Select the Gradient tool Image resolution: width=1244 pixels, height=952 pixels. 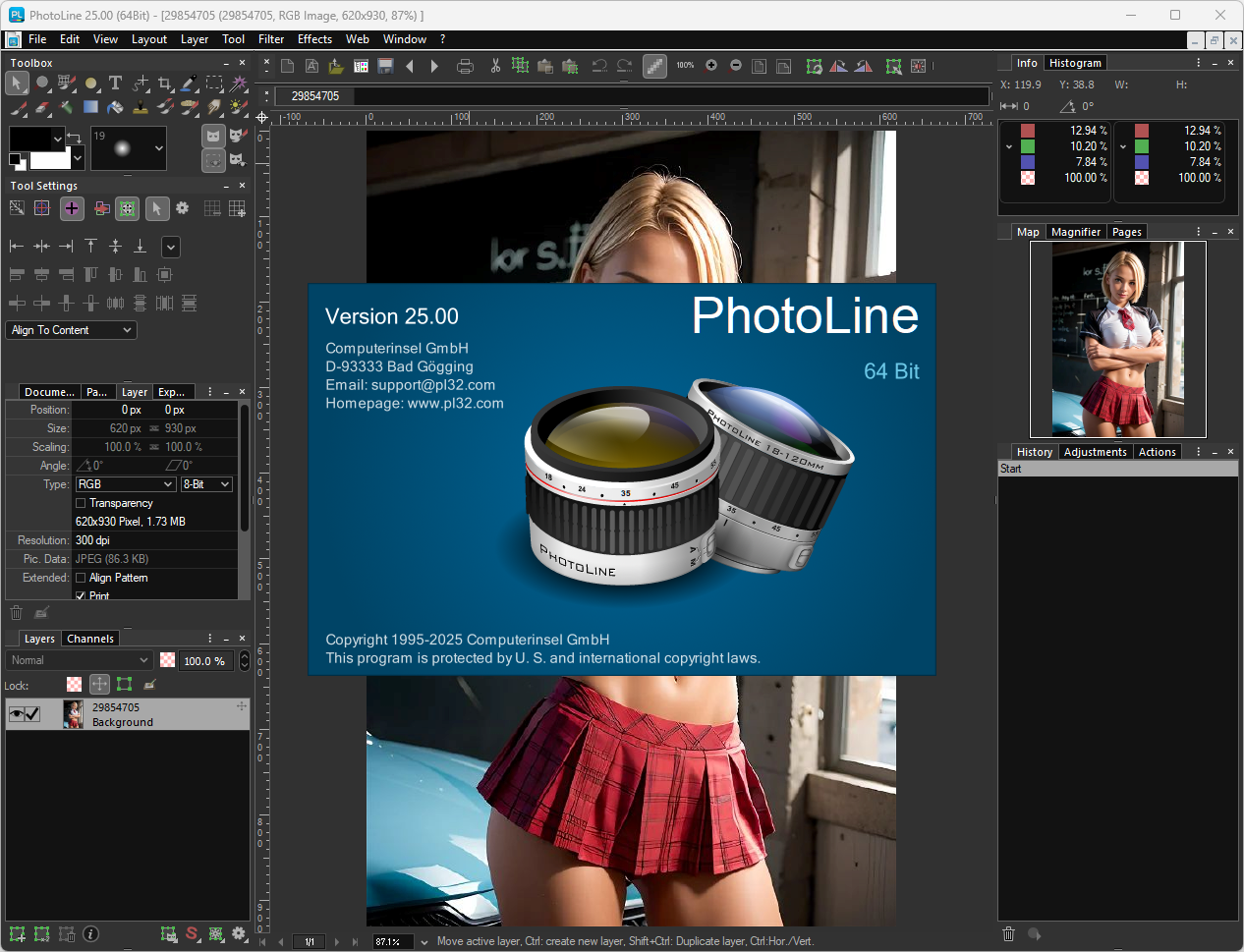coord(90,107)
